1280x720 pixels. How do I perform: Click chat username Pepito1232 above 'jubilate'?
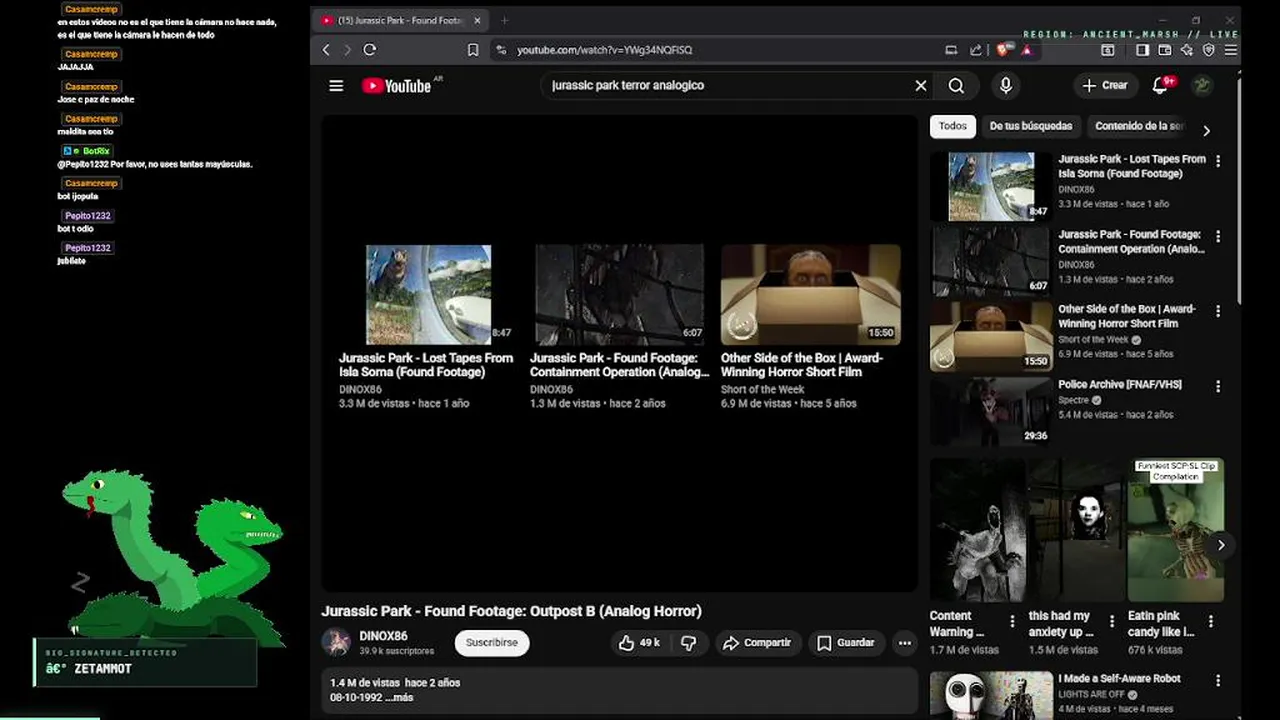click(x=88, y=248)
